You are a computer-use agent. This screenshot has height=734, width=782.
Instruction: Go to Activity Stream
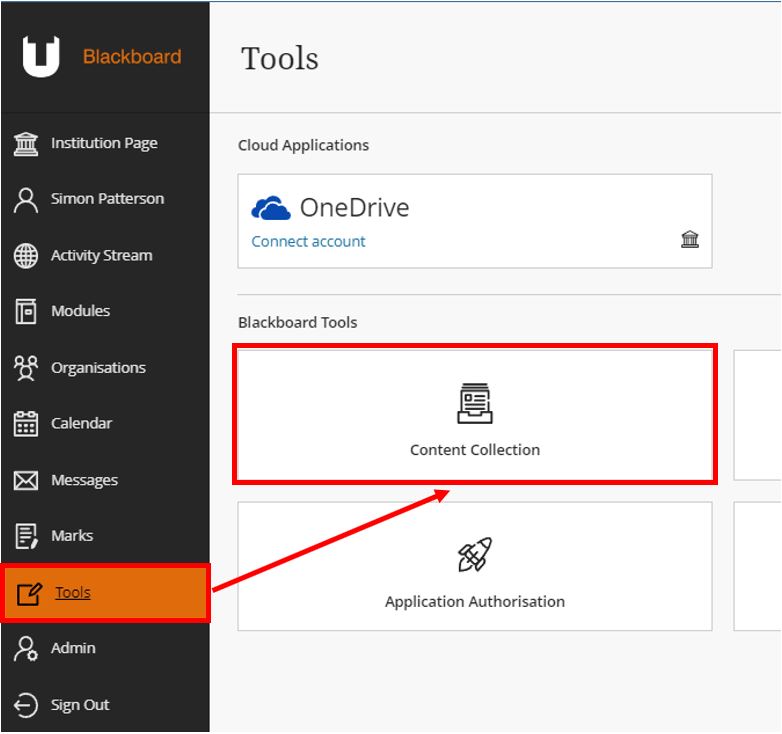[105, 256]
